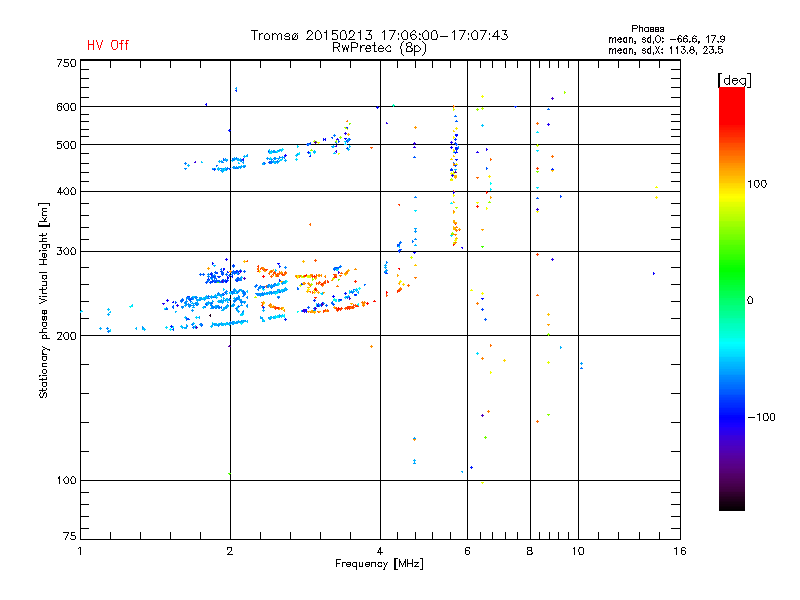800x600 pixels.
Task: Click the y-axis label '200'
Action: click(67, 336)
